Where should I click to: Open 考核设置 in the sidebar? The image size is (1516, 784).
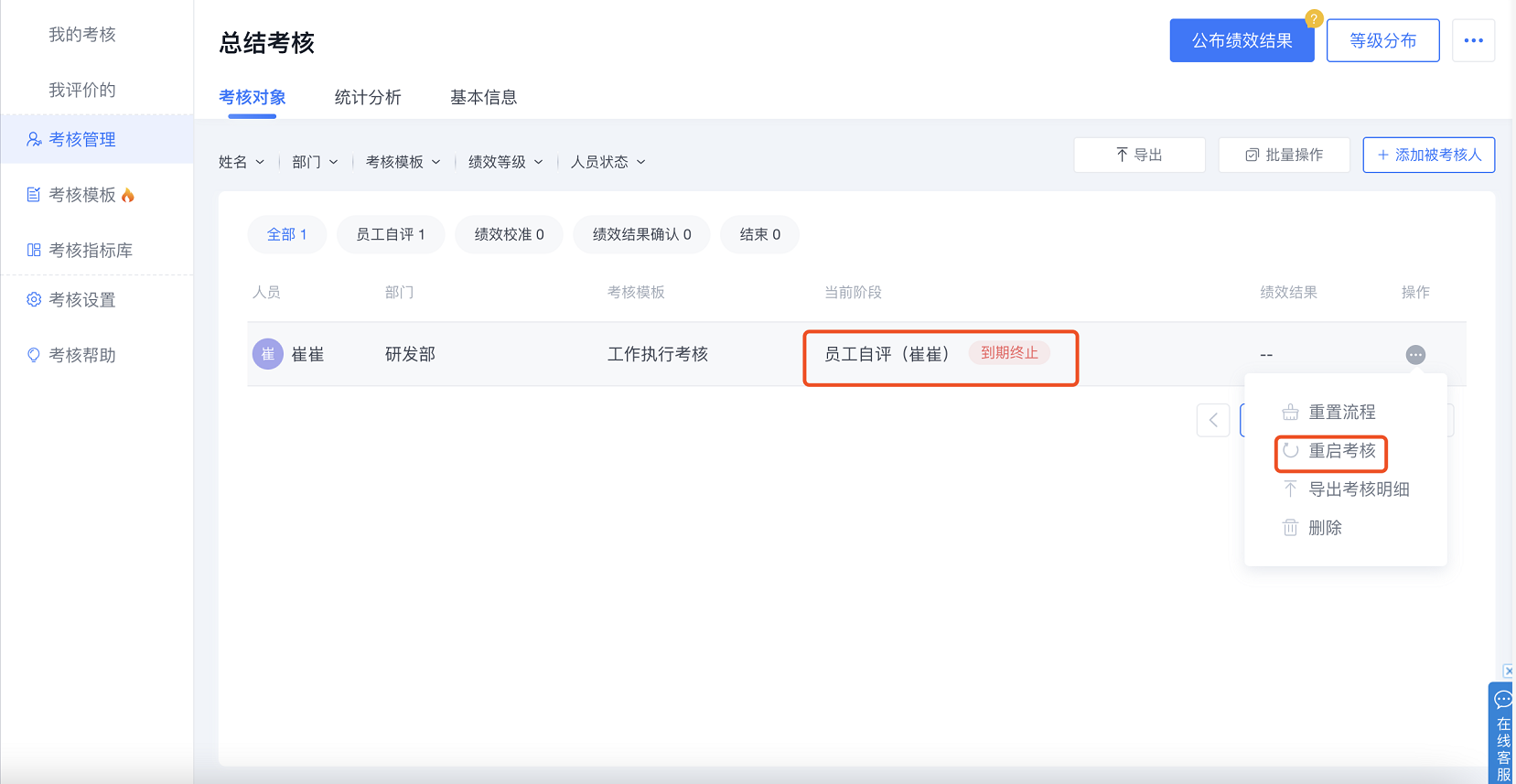pos(81,300)
